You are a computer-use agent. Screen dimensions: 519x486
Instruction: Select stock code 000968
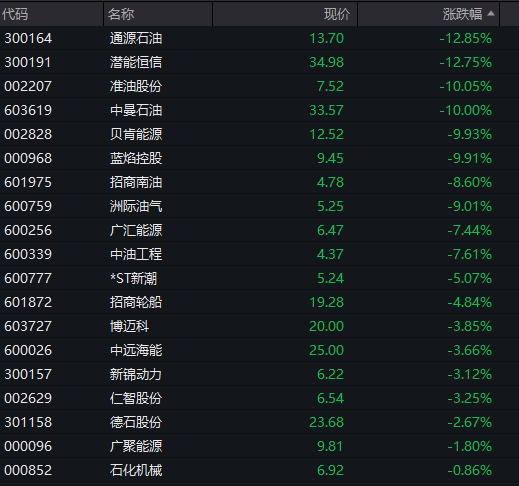(28, 158)
